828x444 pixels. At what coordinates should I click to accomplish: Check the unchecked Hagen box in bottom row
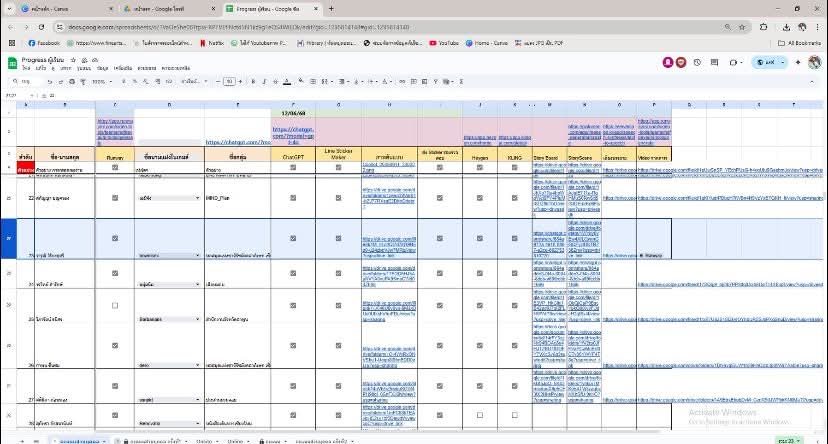tap(481, 415)
